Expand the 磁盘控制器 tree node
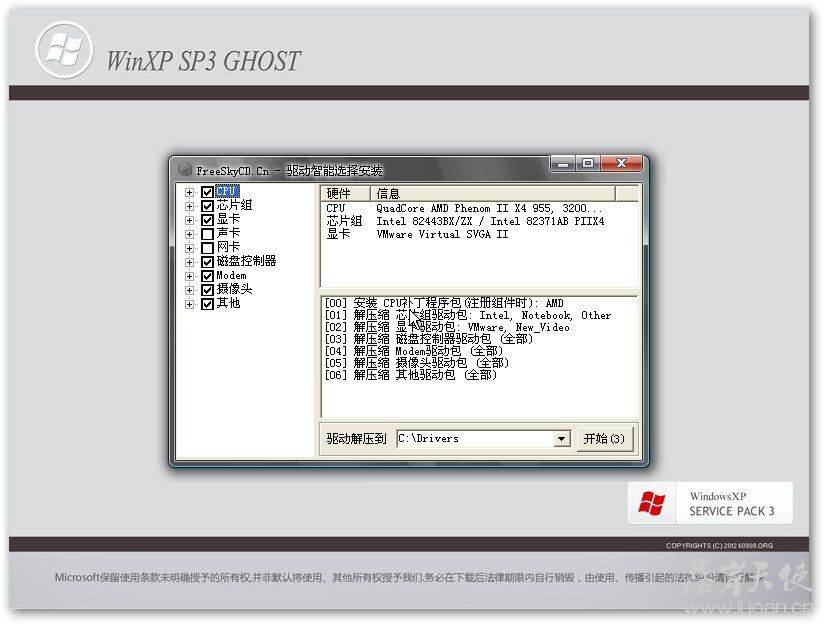The width and height of the screenshot is (824, 624). [x=189, y=262]
